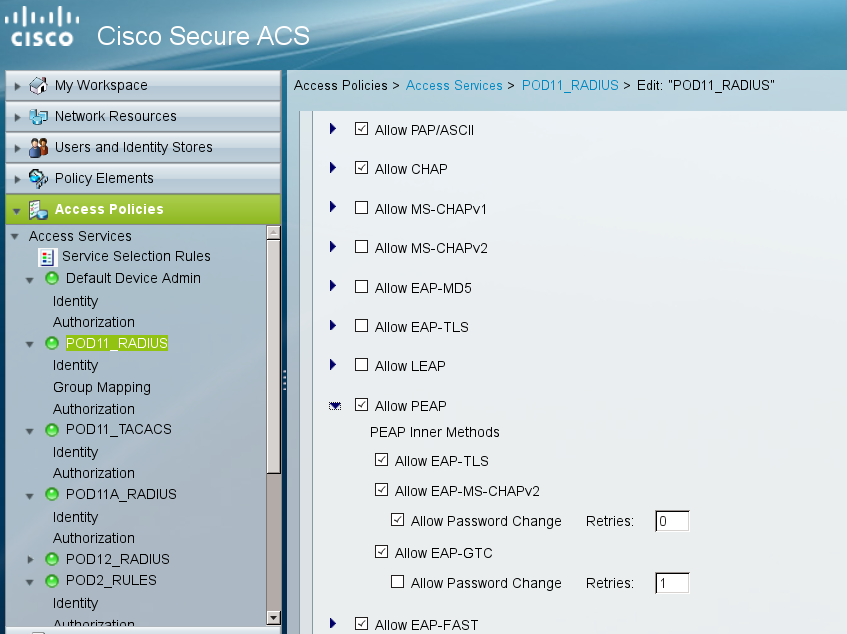The height and width of the screenshot is (634, 847).
Task: Expand the Allow PAP/ASCII options arrow
Action: [333, 129]
